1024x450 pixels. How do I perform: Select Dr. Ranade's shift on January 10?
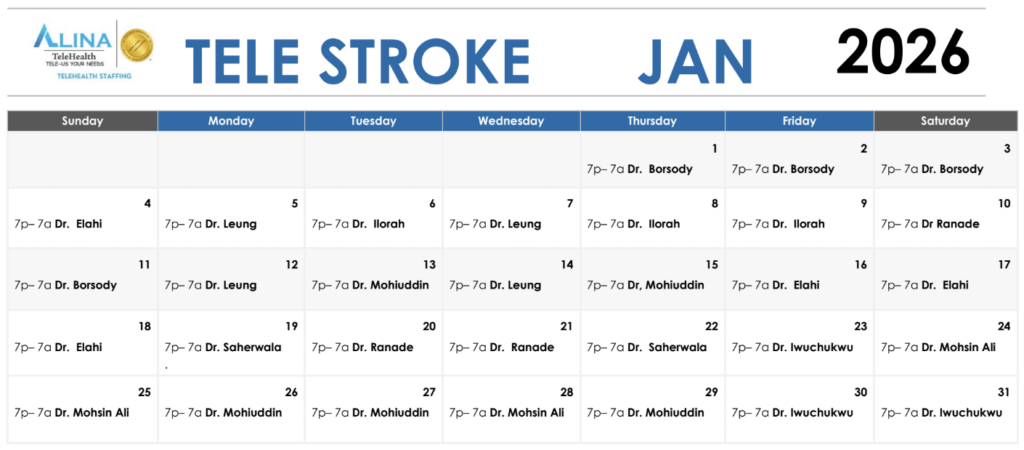click(x=930, y=224)
